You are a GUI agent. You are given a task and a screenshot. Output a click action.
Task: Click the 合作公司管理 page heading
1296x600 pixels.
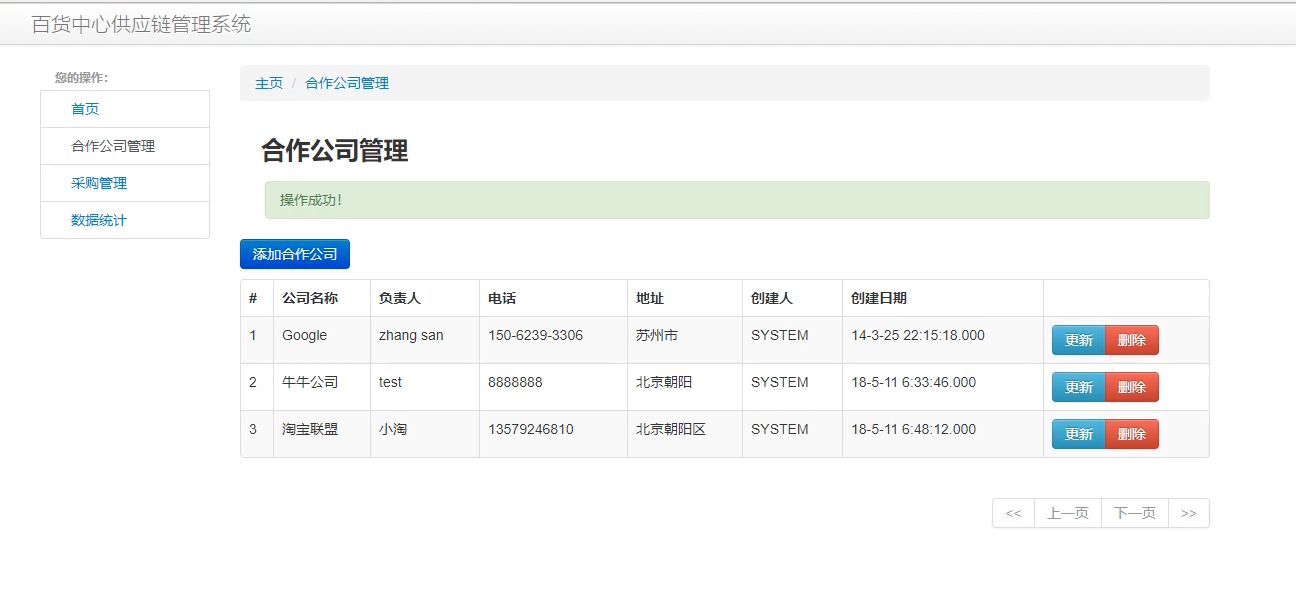pos(335,151)
